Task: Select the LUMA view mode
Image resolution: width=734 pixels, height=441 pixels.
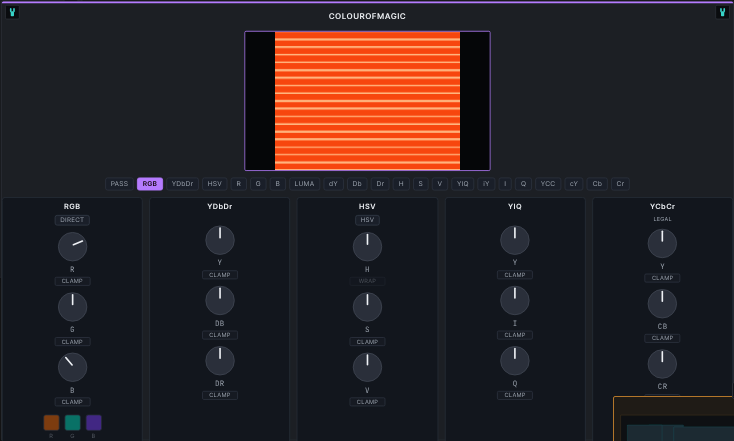Action: tap(304, 184)
